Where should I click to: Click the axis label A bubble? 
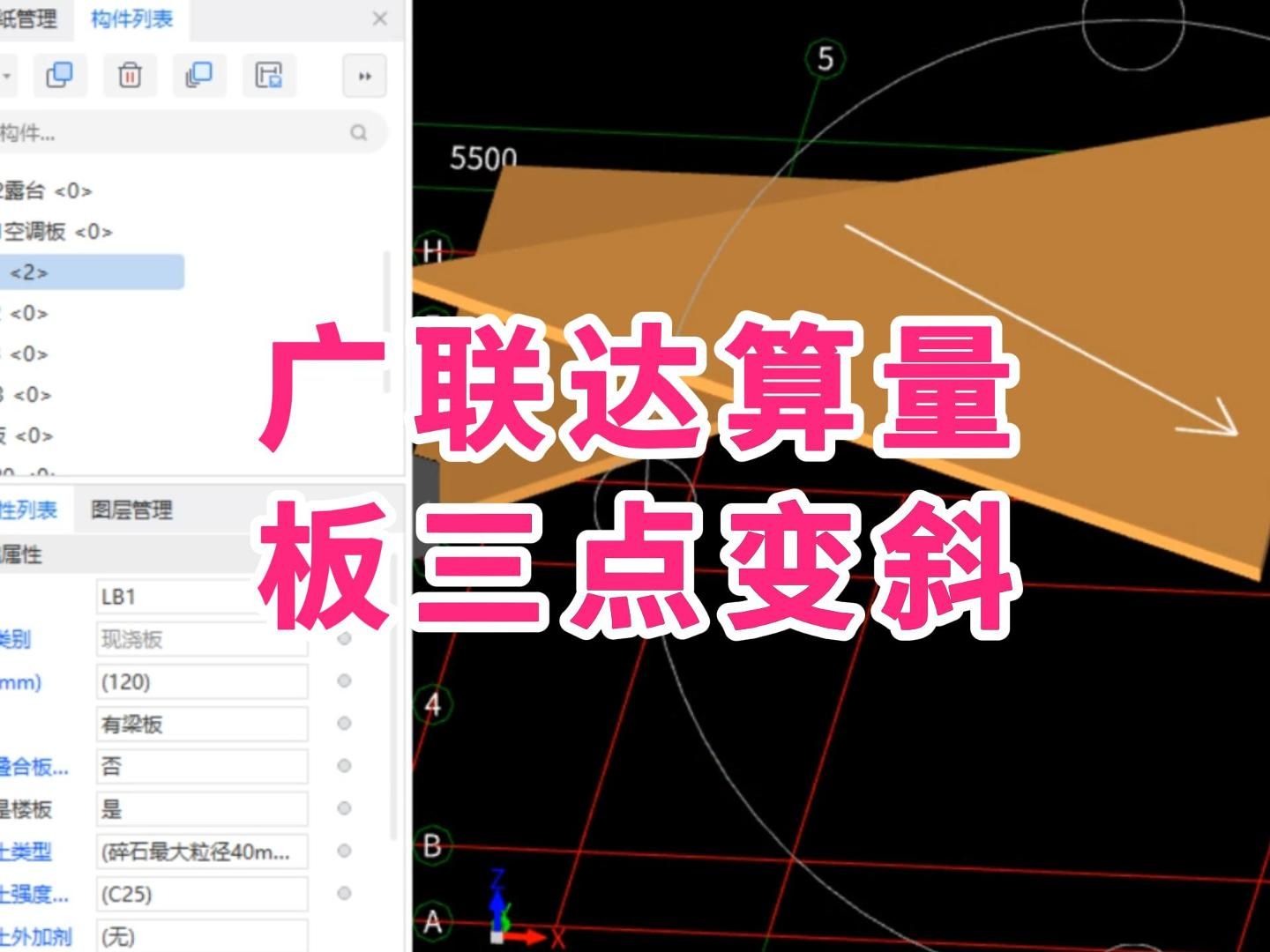432,922
